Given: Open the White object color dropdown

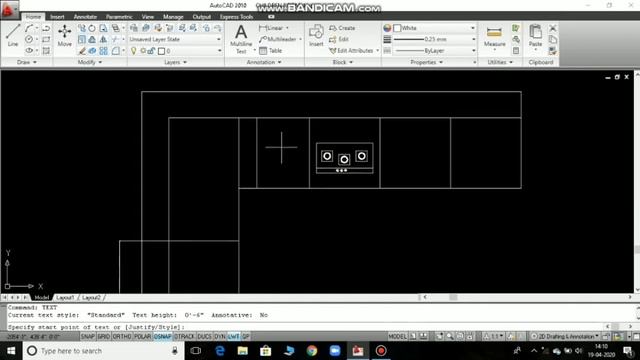Looking at the screenshot, I should click(434, 28).
